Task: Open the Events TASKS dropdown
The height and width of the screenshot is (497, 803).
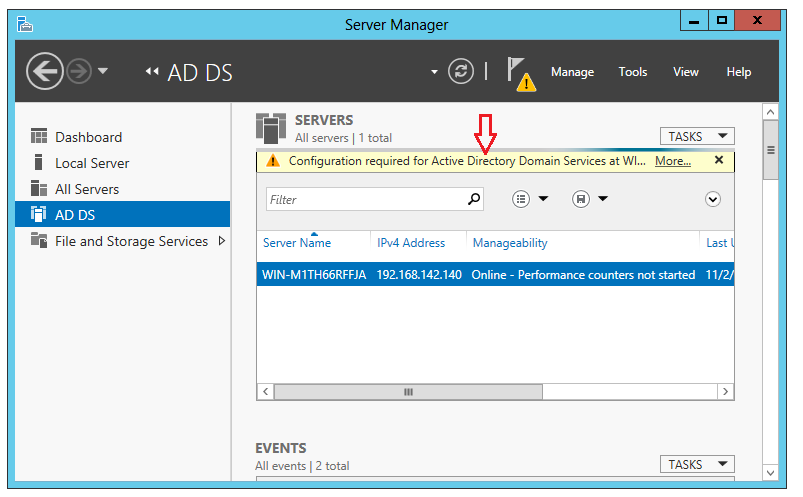Action: pyautogui.click(x=697, y=464)
